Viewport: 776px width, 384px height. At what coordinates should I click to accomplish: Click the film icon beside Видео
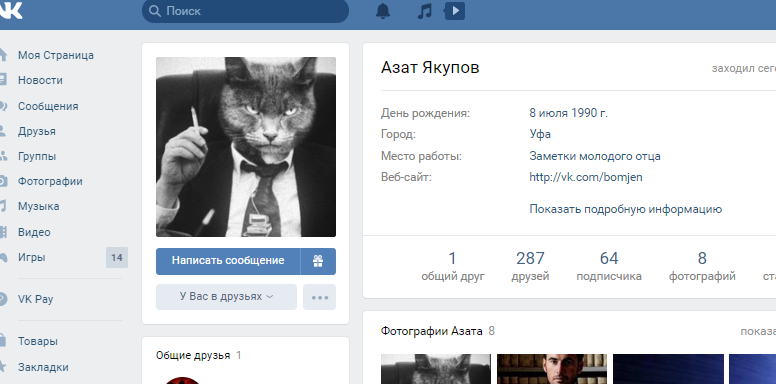pyautogui.click(x=2, y=232)
